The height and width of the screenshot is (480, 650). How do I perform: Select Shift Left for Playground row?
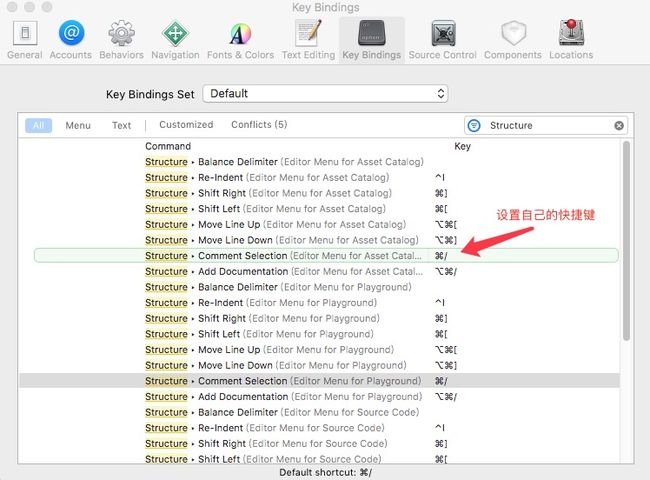click(x=319, y=334)
